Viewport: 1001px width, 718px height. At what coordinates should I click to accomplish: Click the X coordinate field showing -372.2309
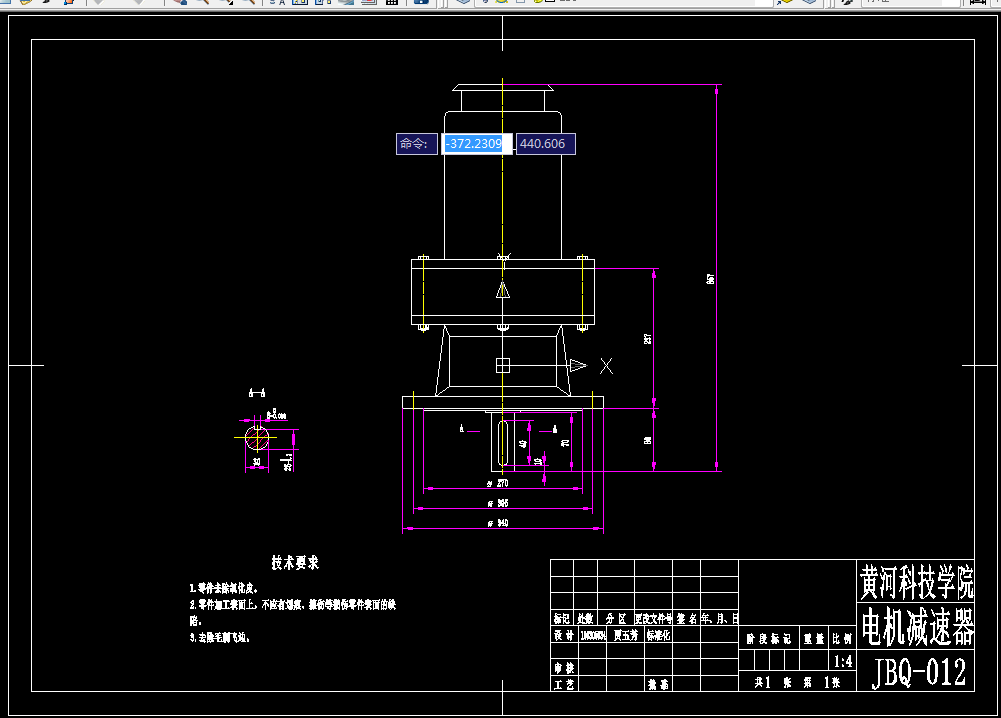click(476, 144)
